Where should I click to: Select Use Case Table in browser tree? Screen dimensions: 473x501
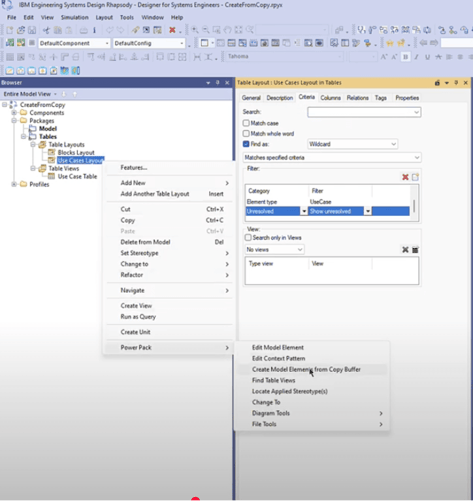(77, 176)
